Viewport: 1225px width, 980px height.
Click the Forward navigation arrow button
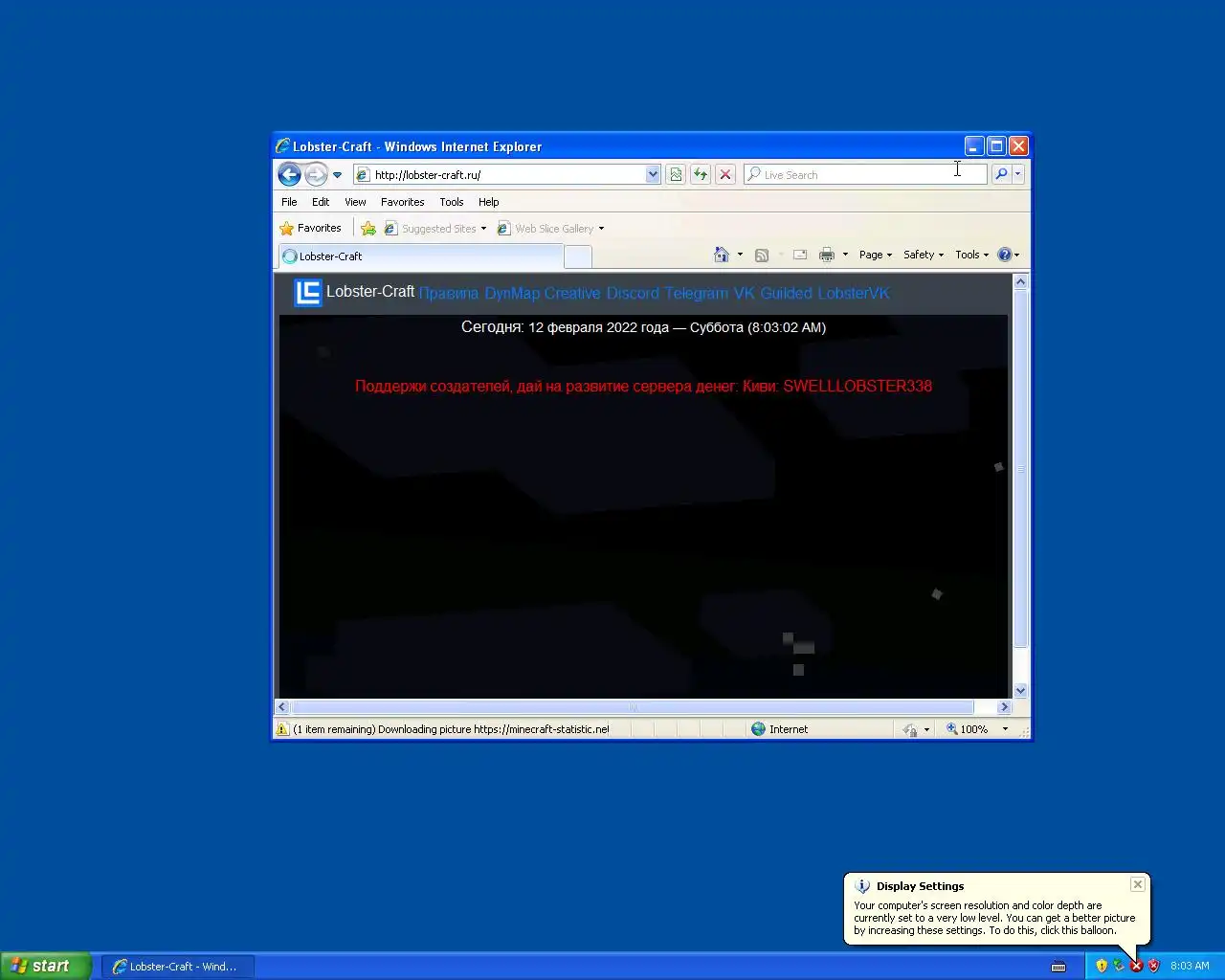[x=316, y=174]
